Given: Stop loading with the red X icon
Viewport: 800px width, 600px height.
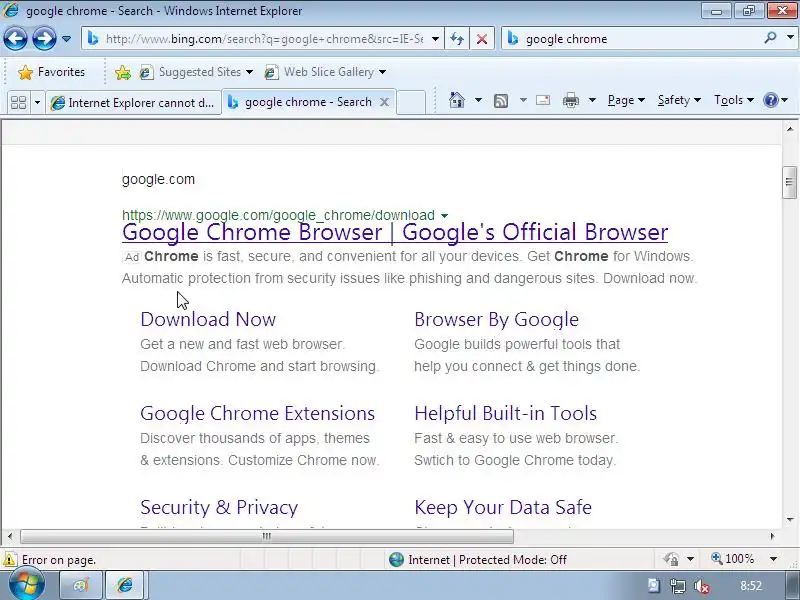Looking at the screenshot, I should point(482,39).
